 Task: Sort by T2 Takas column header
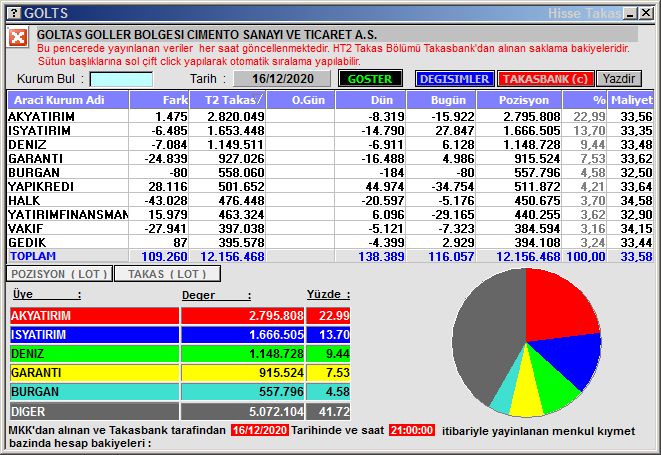[x=228, y=100]
